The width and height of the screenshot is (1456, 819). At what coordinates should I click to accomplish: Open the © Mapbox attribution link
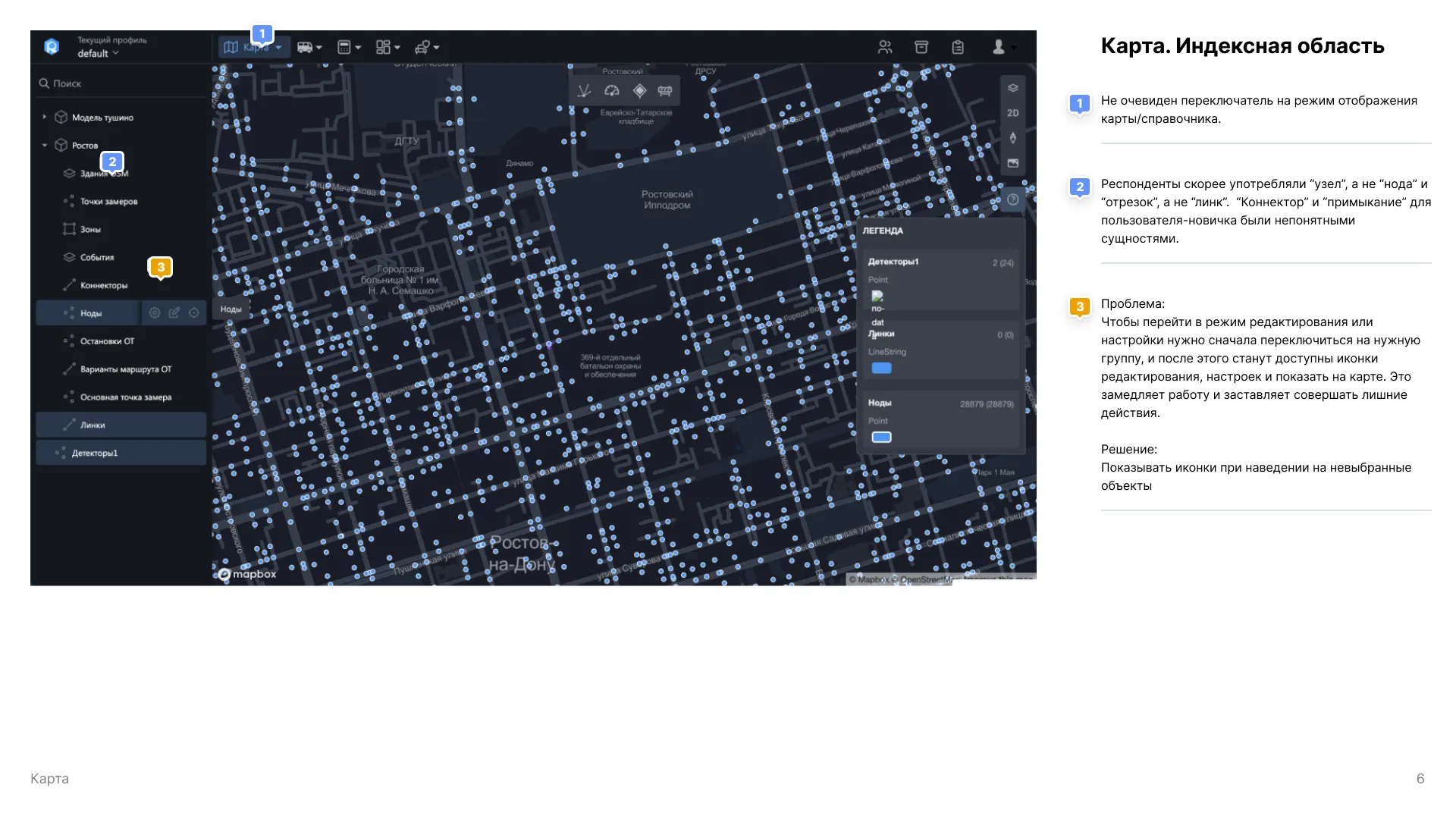click(x=868, y=579)
